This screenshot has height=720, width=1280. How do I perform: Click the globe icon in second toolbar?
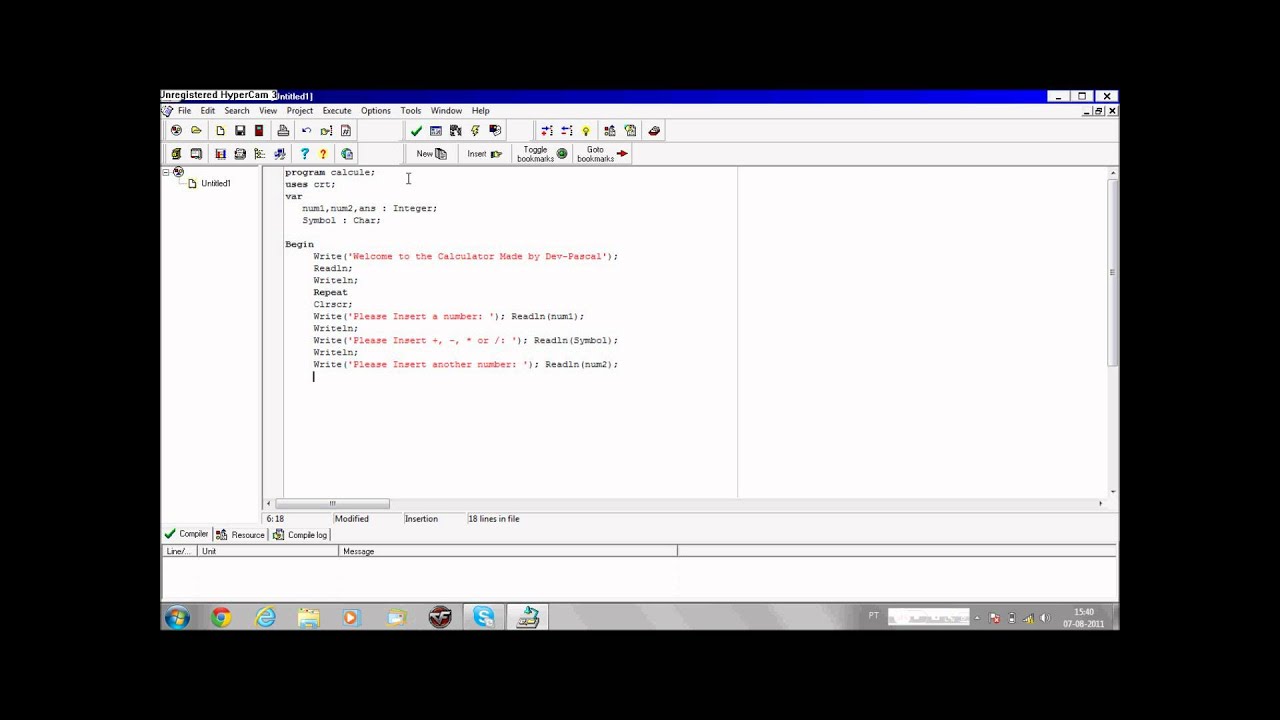tap(347, 154)
